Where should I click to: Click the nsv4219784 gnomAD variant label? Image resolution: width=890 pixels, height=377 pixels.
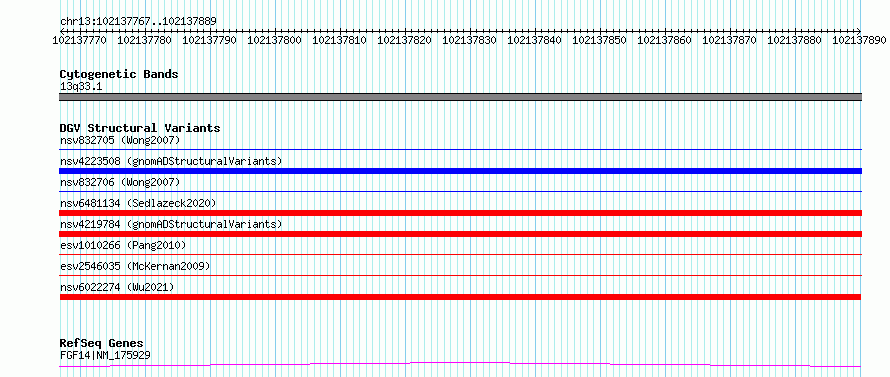click(171, 224)
